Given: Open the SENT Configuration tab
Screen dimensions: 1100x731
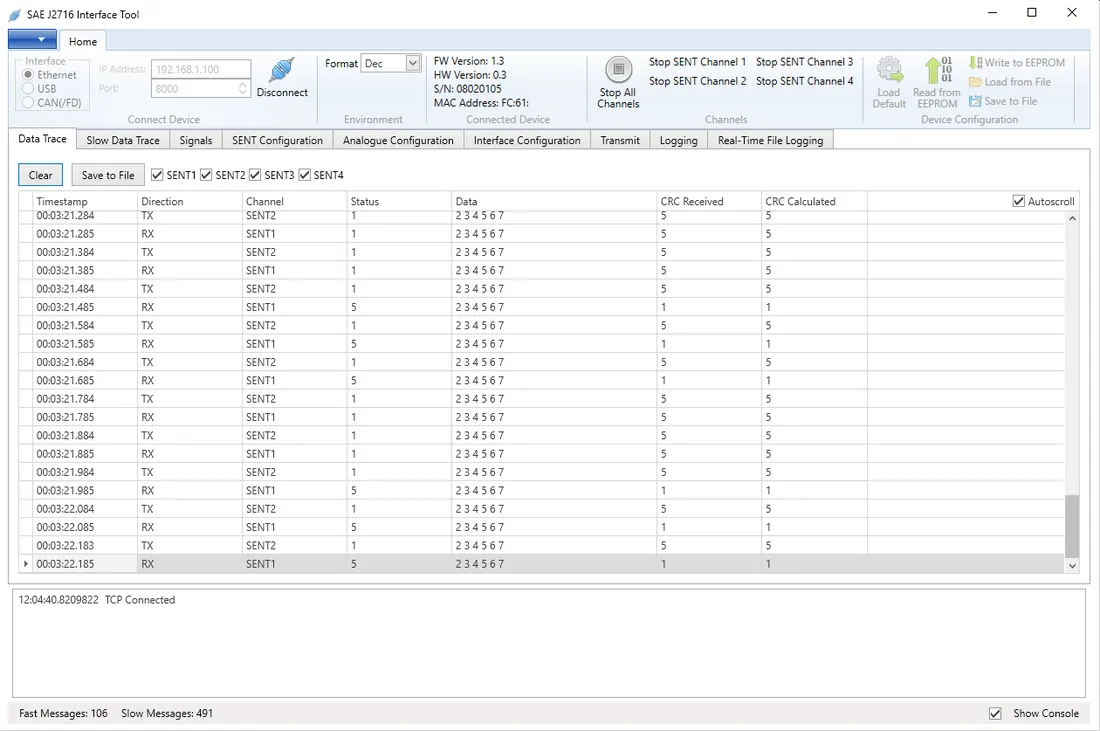Looking at the screenshot, I should click(278, 140).
